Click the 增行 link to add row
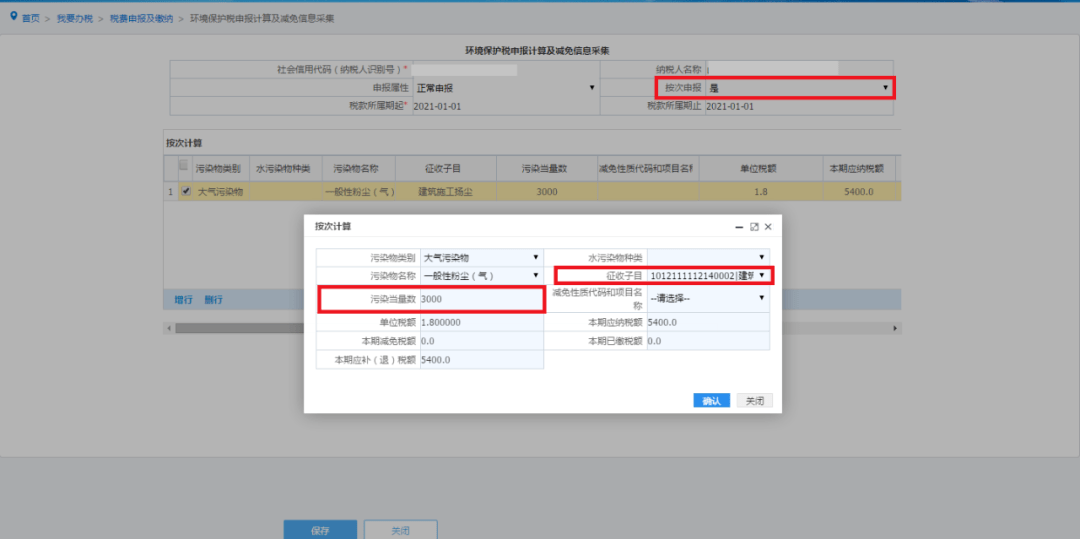 [x=183, y=300]
